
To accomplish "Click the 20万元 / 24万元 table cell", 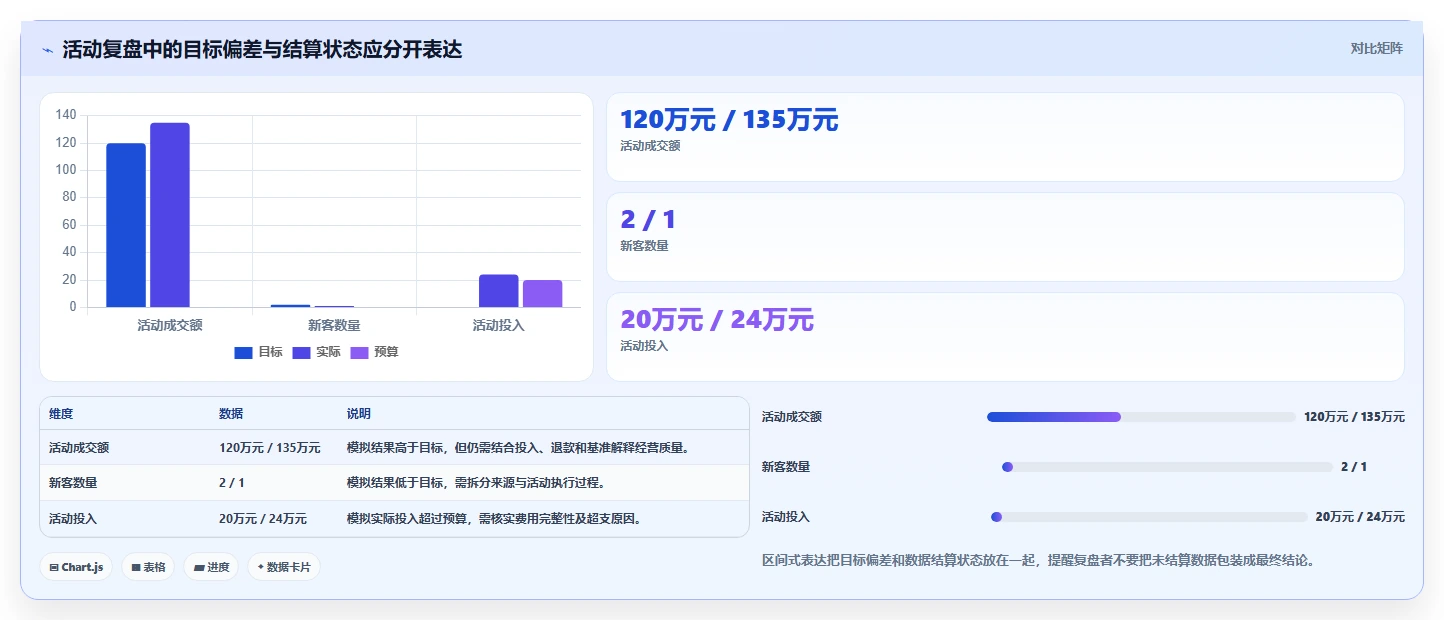I will point(263,519).
